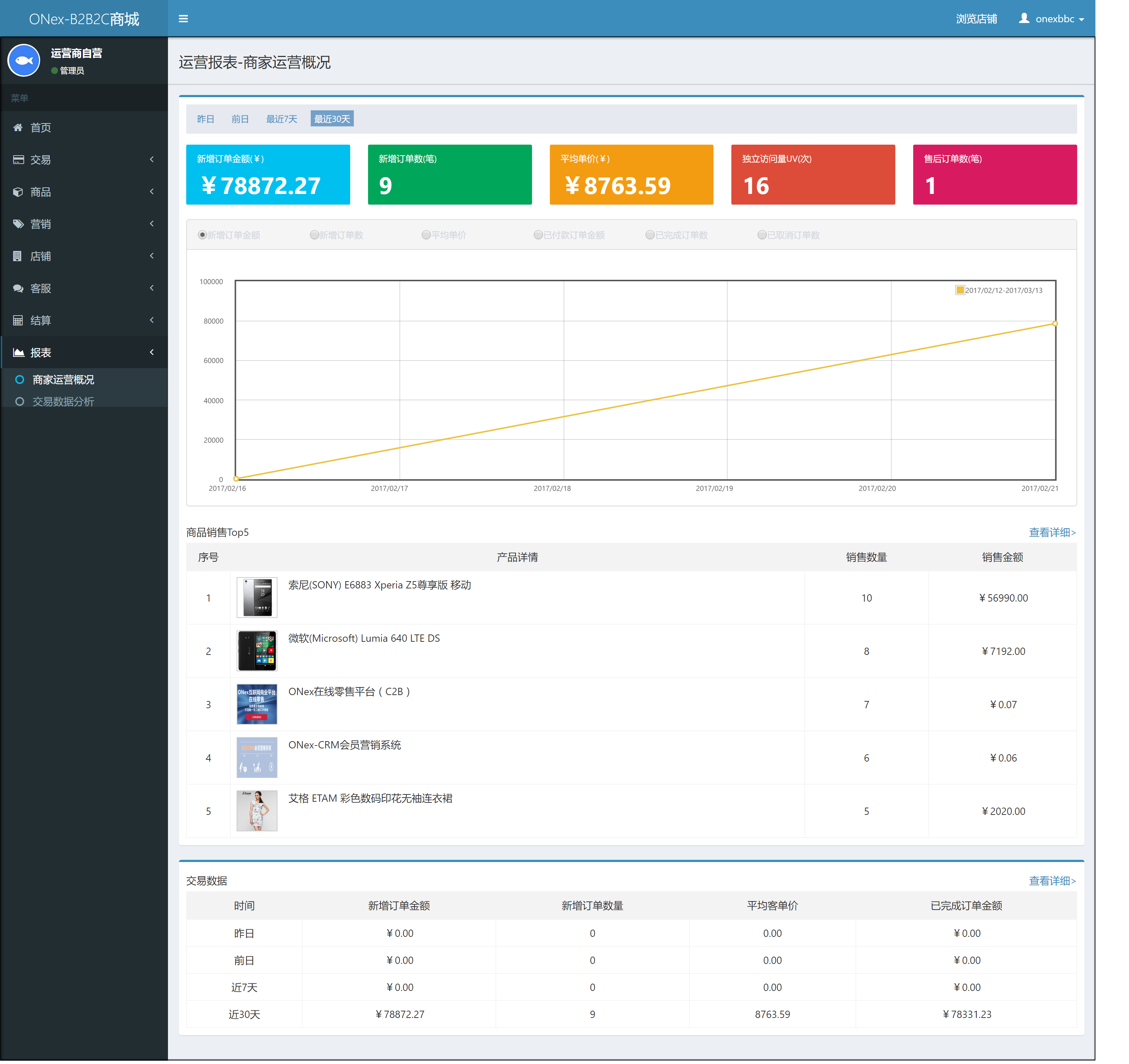Click the ONex-B2B2C商城 brand title
Viewport: 1129px width, 1064px height.
[x=84, y=19]
